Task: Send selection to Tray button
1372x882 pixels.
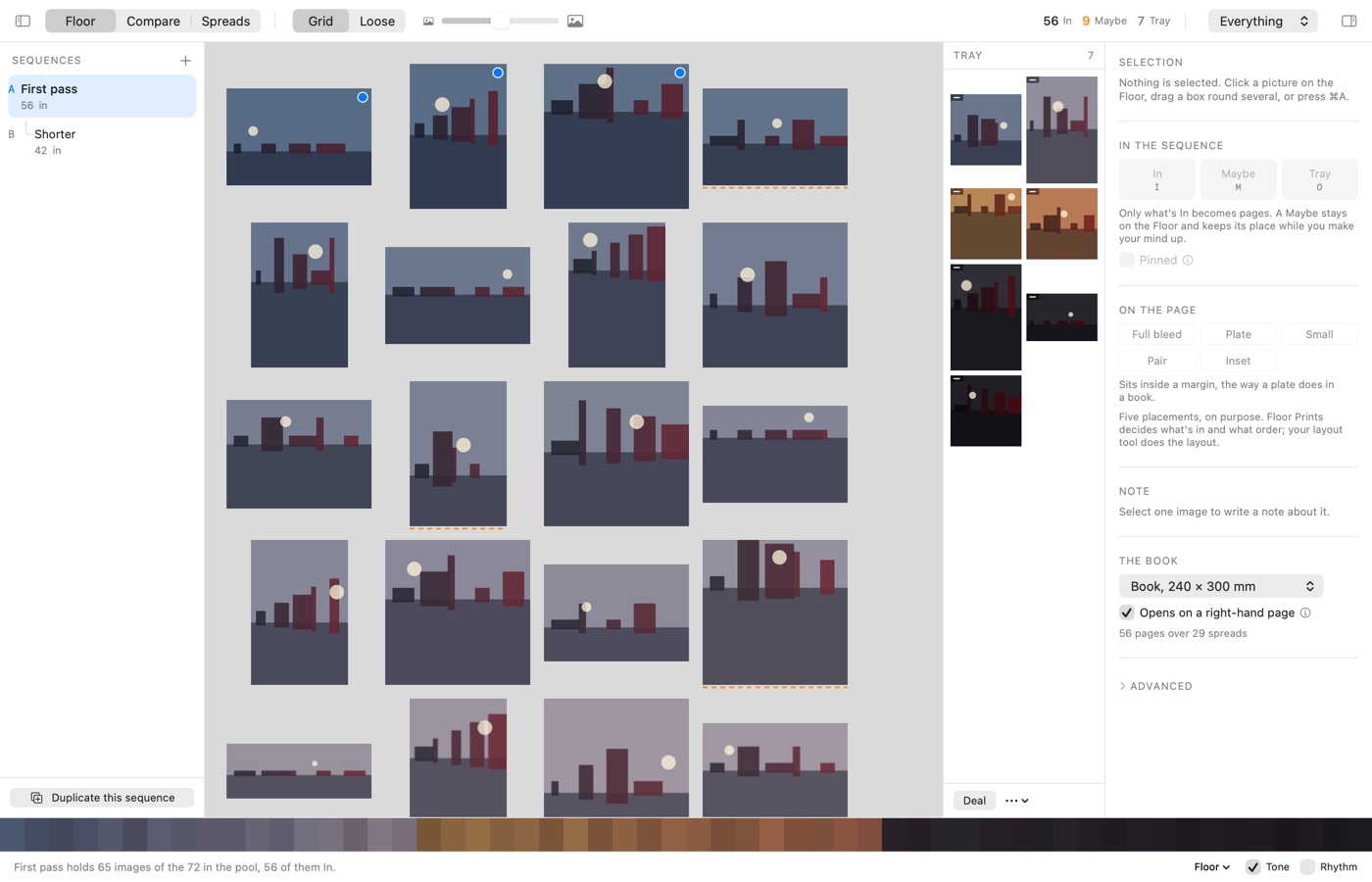Action: click(1319, 179)
